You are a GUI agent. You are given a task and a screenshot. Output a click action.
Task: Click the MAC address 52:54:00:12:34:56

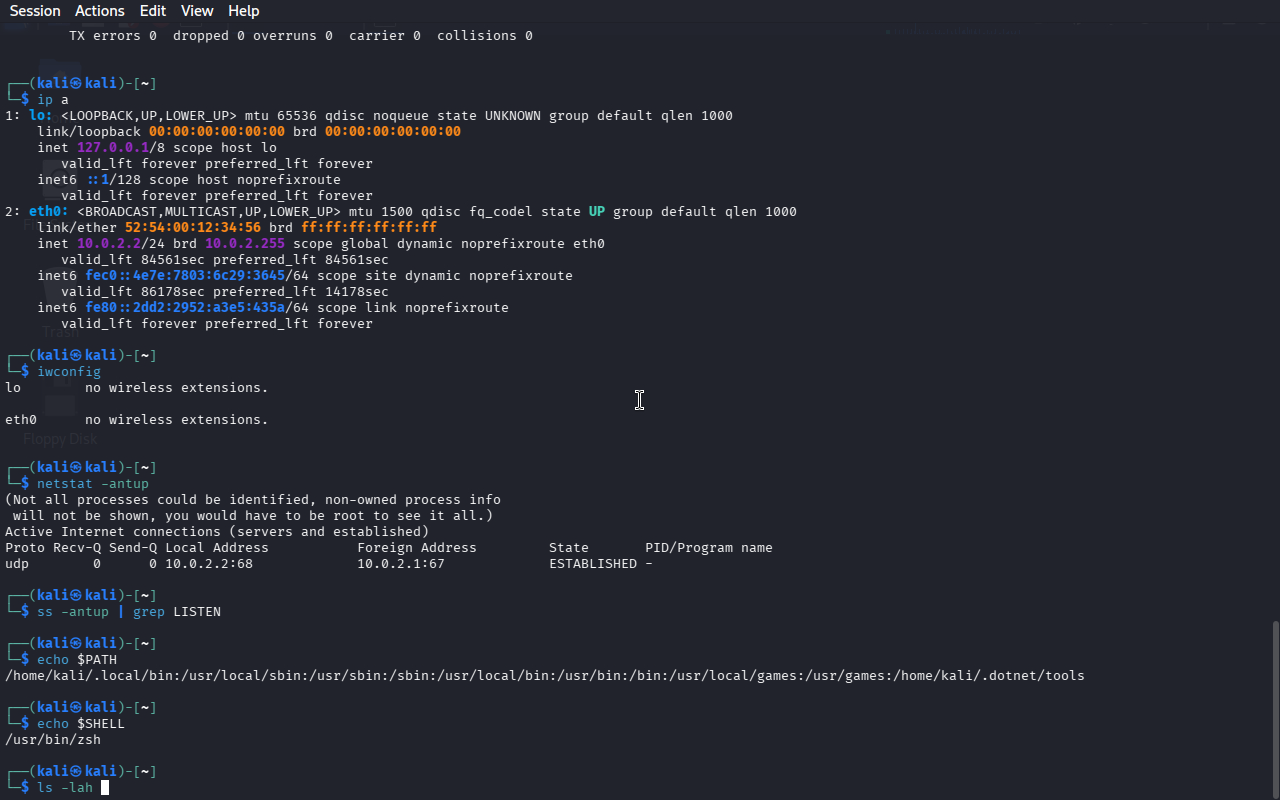point(193,228)
